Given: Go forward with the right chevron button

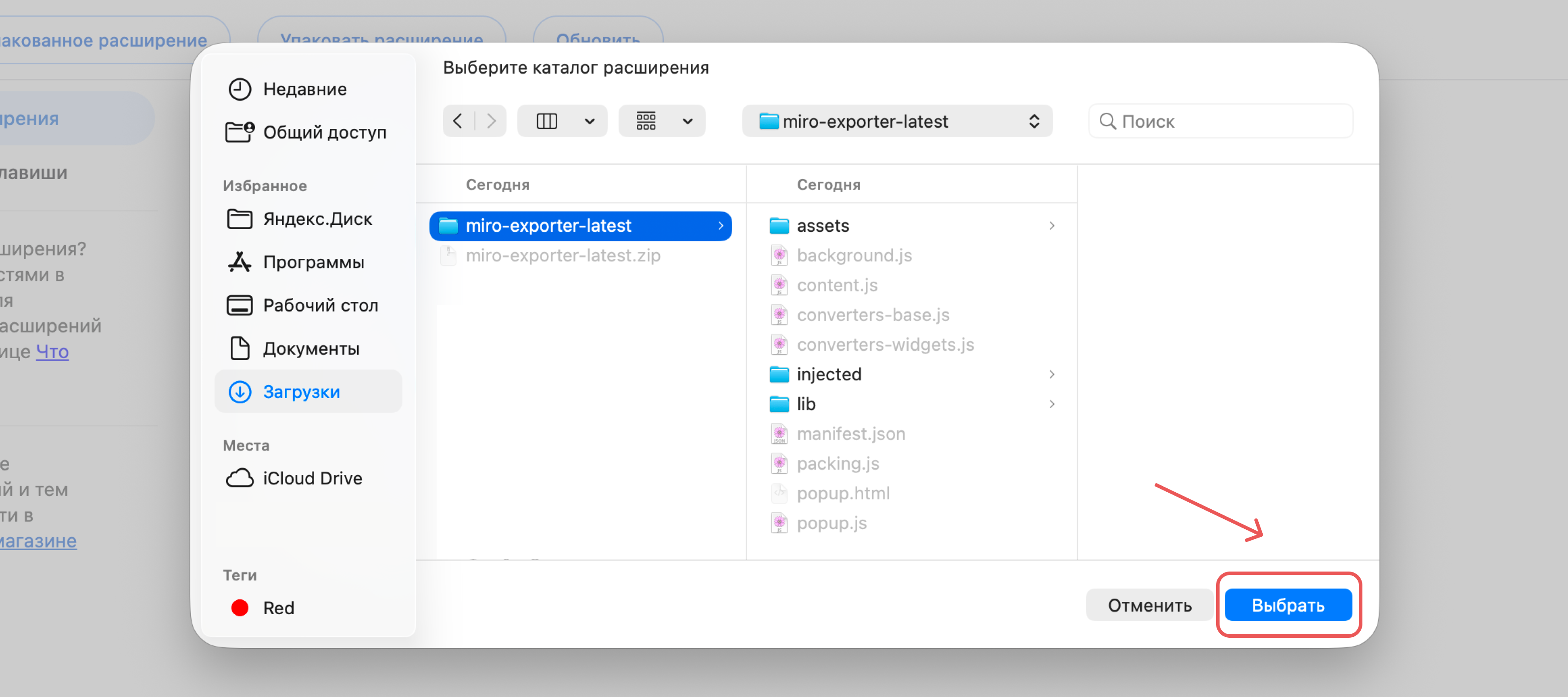Looking at the screenshot, I should [x=490, y=121].
